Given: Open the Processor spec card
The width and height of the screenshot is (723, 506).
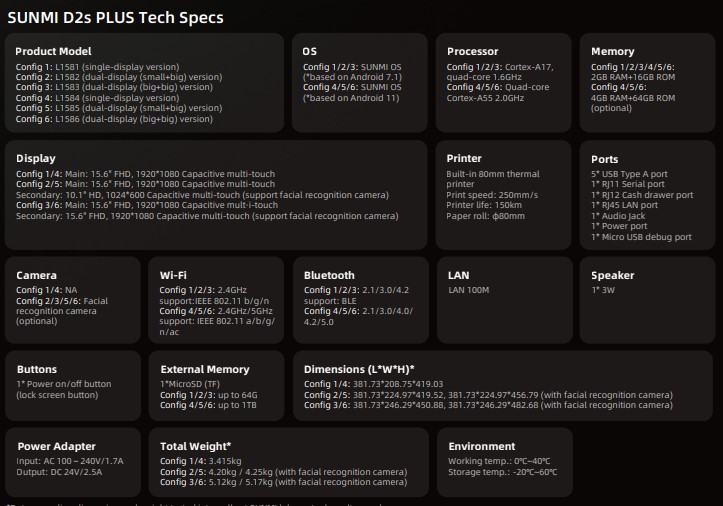Looking at the screenshot, I should pyautogui.click(x=504, y=83).
